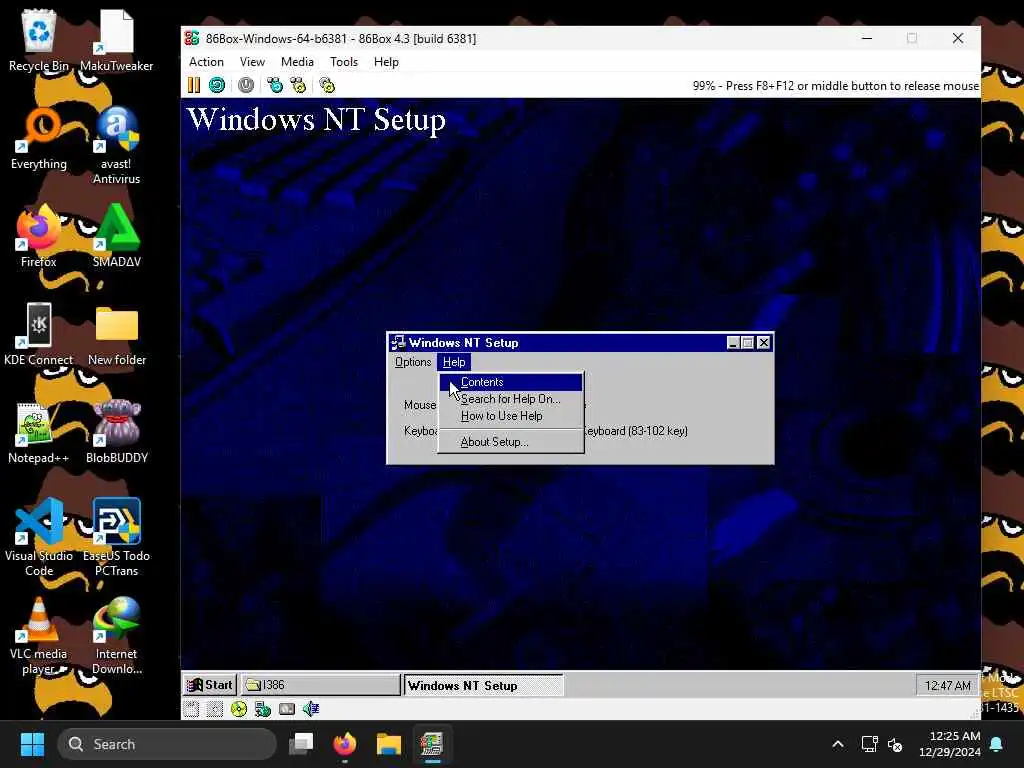The image size is (1024, 768).
Task: Click the NT taskbar clock 12:47 AM
Action: pos(948,685)
